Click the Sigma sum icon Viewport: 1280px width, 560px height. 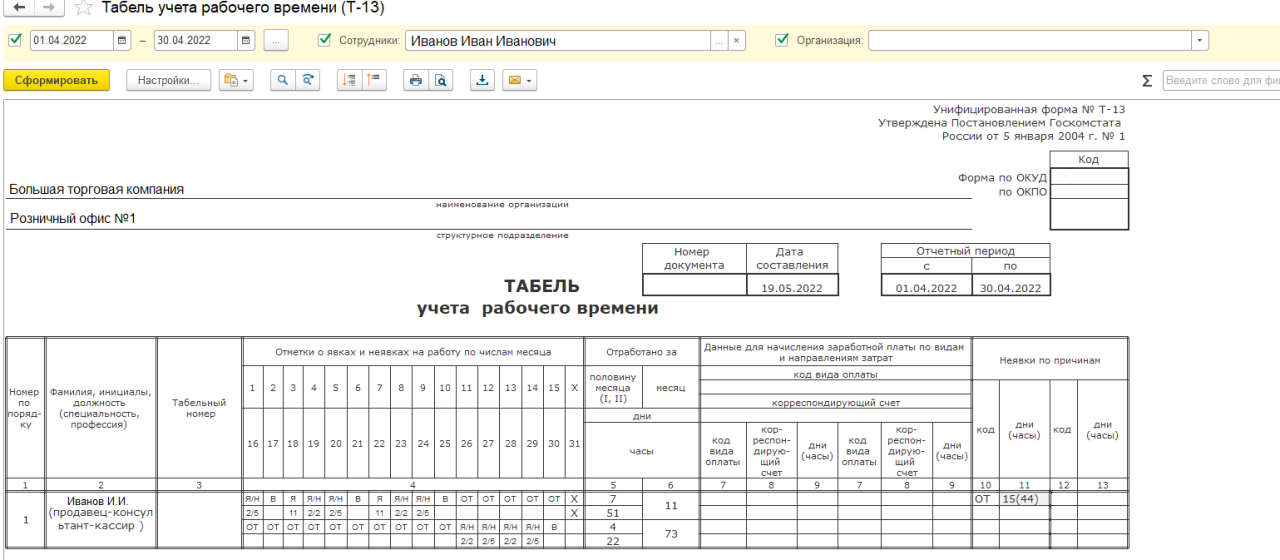pos(1147,81)
